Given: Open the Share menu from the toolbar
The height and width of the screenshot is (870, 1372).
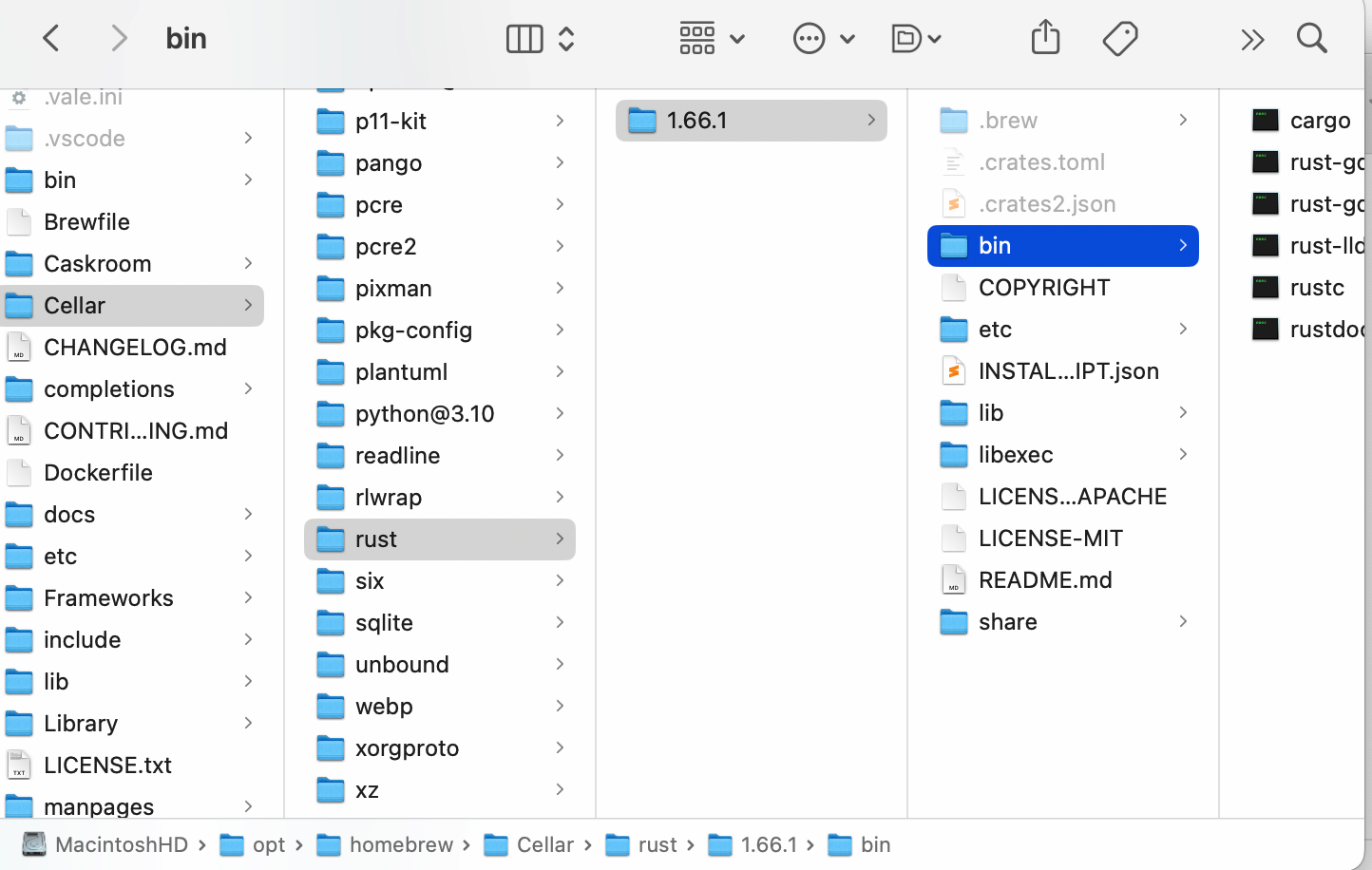Looking at the screenshot, I should [x=1044, y=38].
